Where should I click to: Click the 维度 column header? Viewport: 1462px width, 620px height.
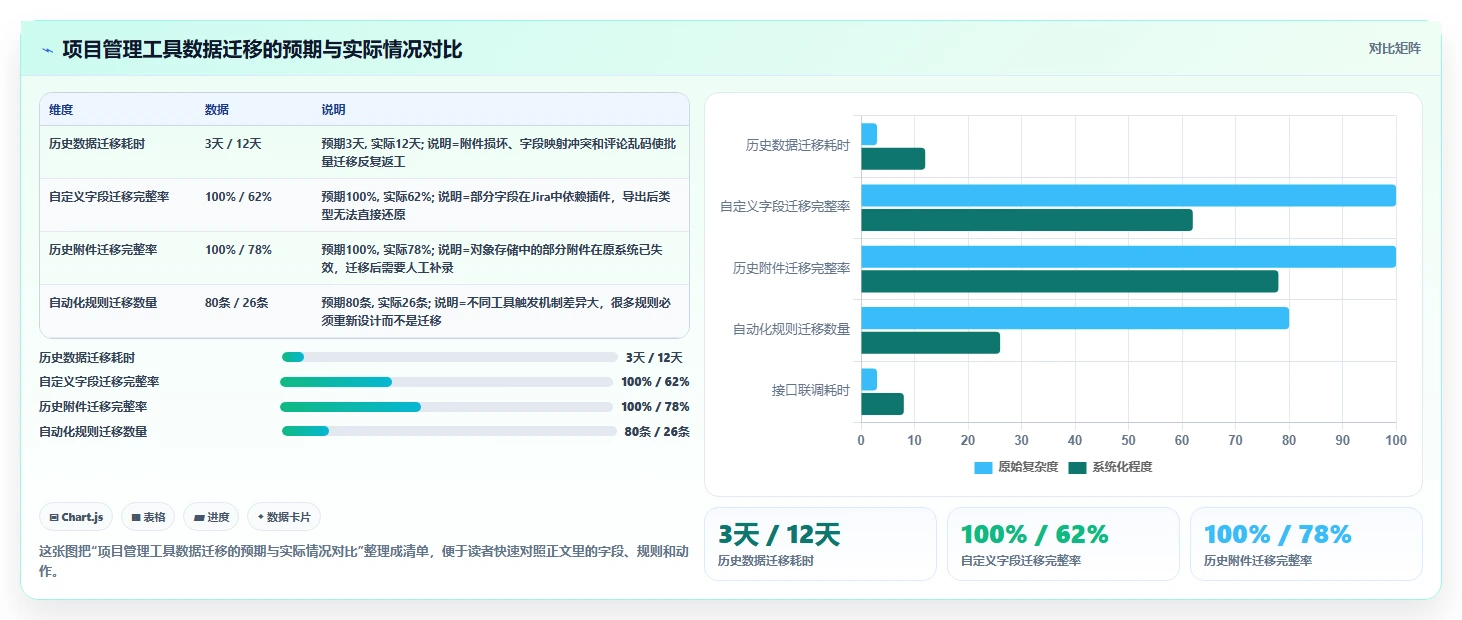(x=61, y=109)
